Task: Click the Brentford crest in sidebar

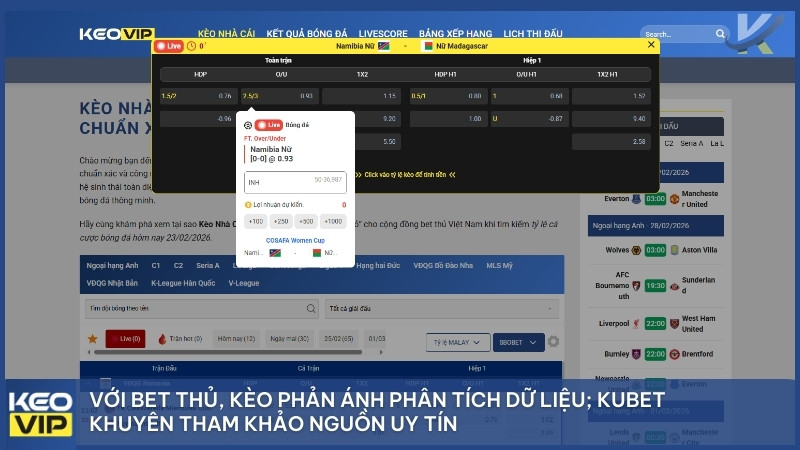Action: click(x=674, y=354)
